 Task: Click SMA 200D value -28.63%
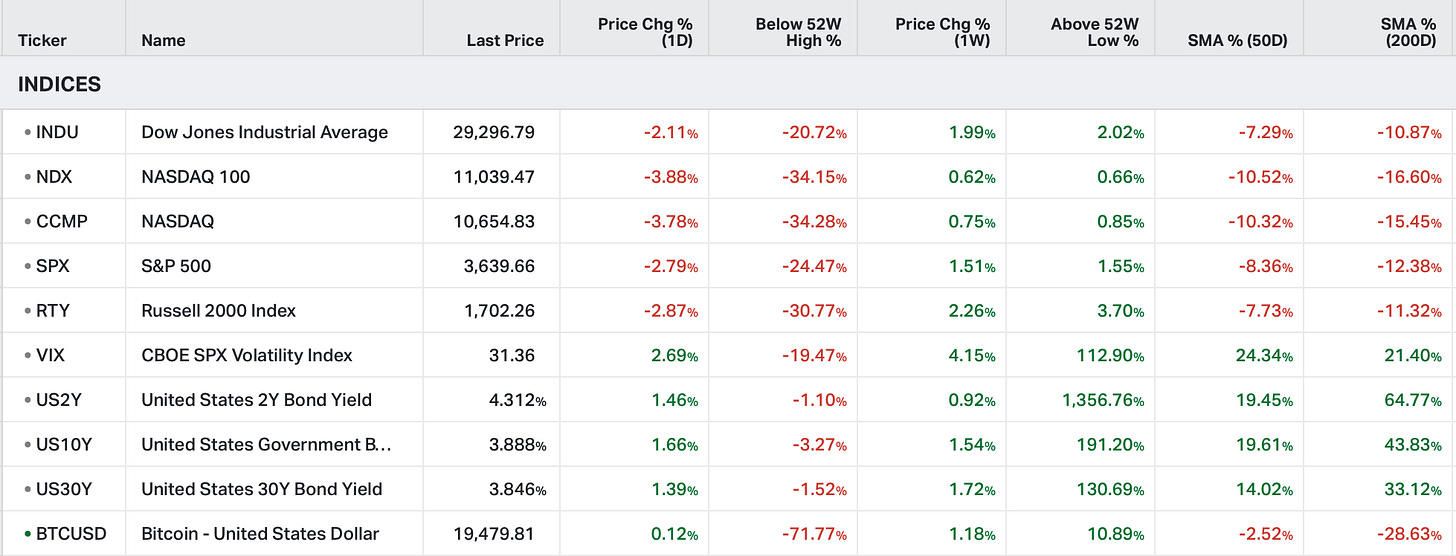click(1409, 534)
